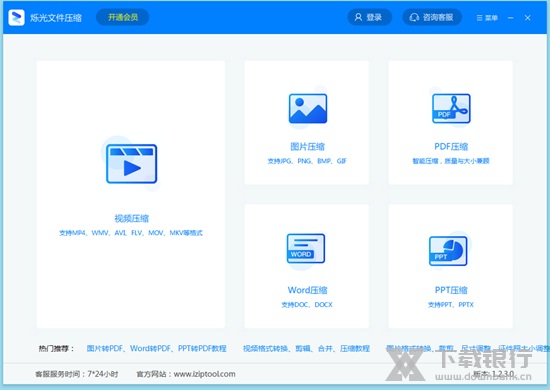Click 客服服务时间：7*24小时 text
The height and width of the screenshot is (390, 550).
(x=76, y=374)
